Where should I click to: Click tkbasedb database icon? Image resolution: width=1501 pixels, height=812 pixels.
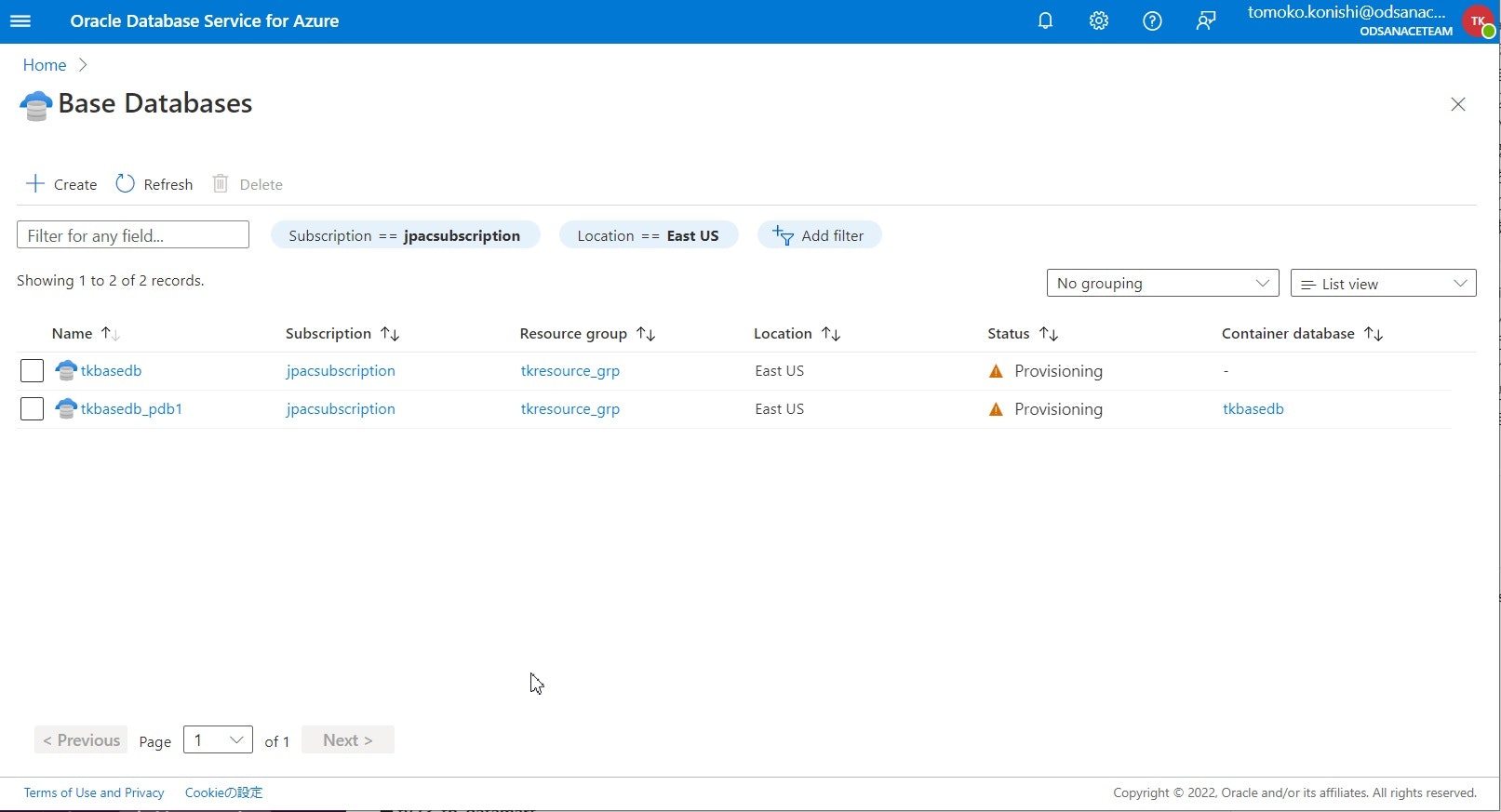pos(66,370)
